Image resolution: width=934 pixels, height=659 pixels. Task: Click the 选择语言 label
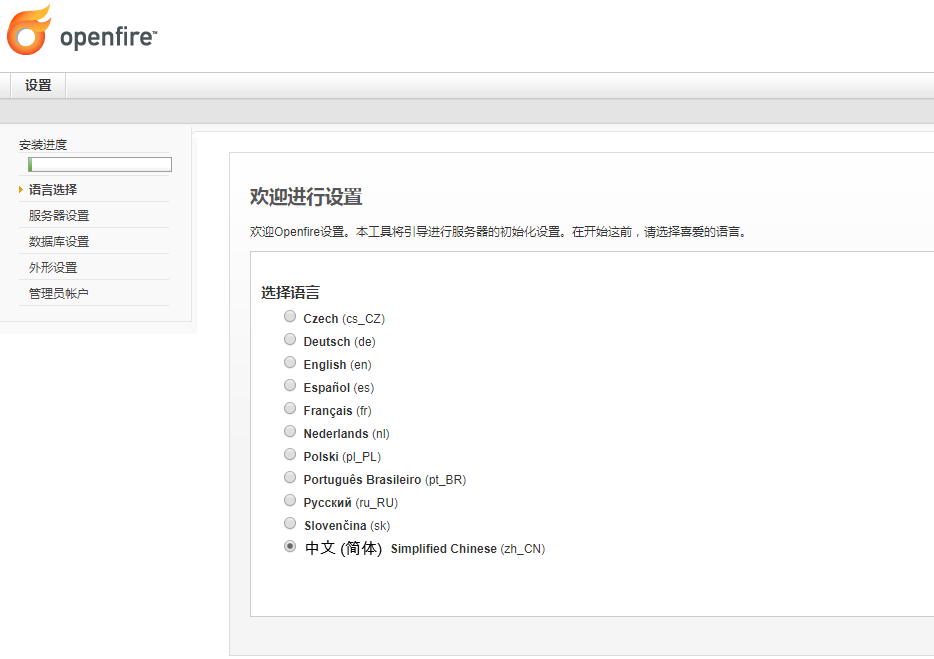(290, 293)
